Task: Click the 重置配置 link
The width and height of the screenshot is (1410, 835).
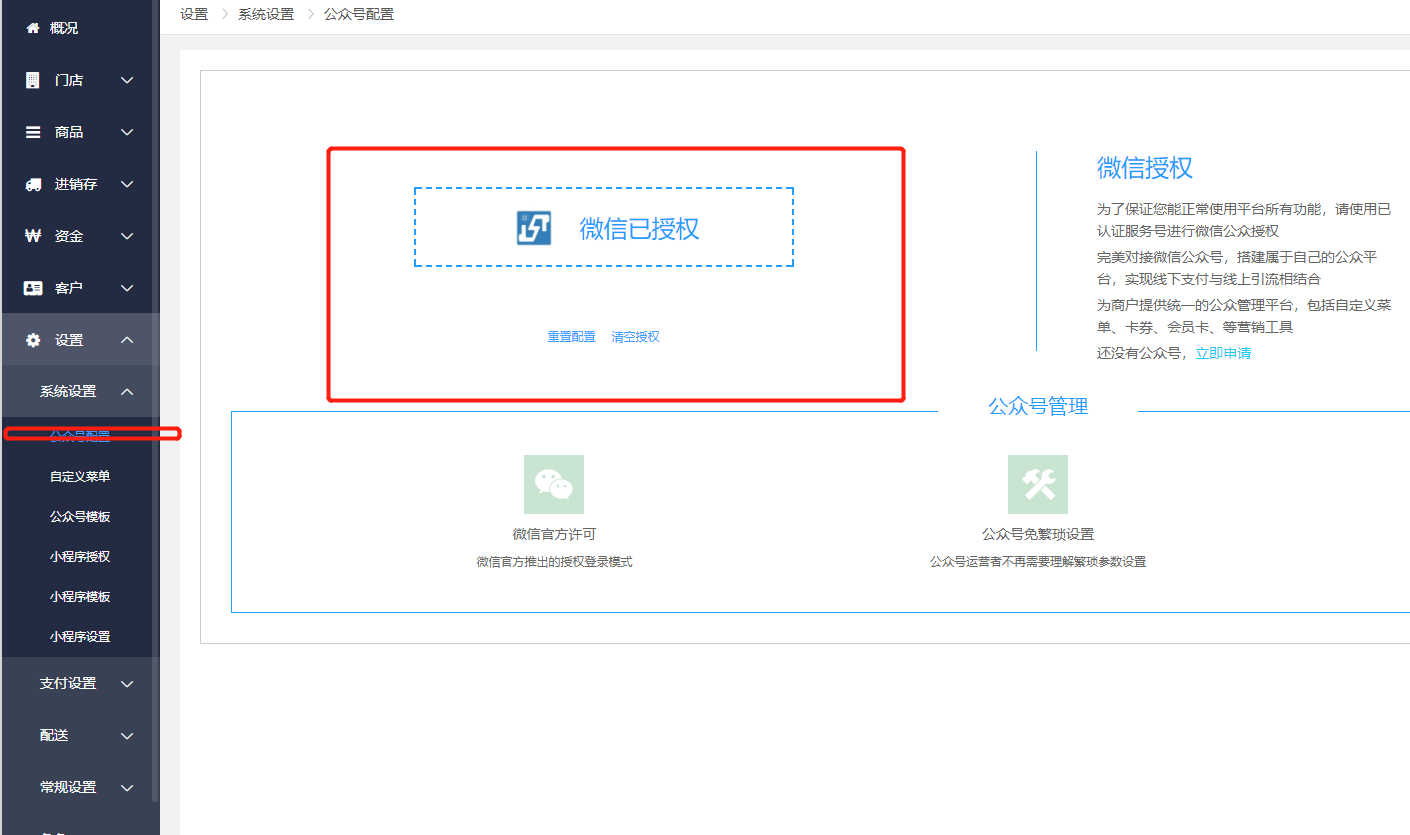Action: 571,337
